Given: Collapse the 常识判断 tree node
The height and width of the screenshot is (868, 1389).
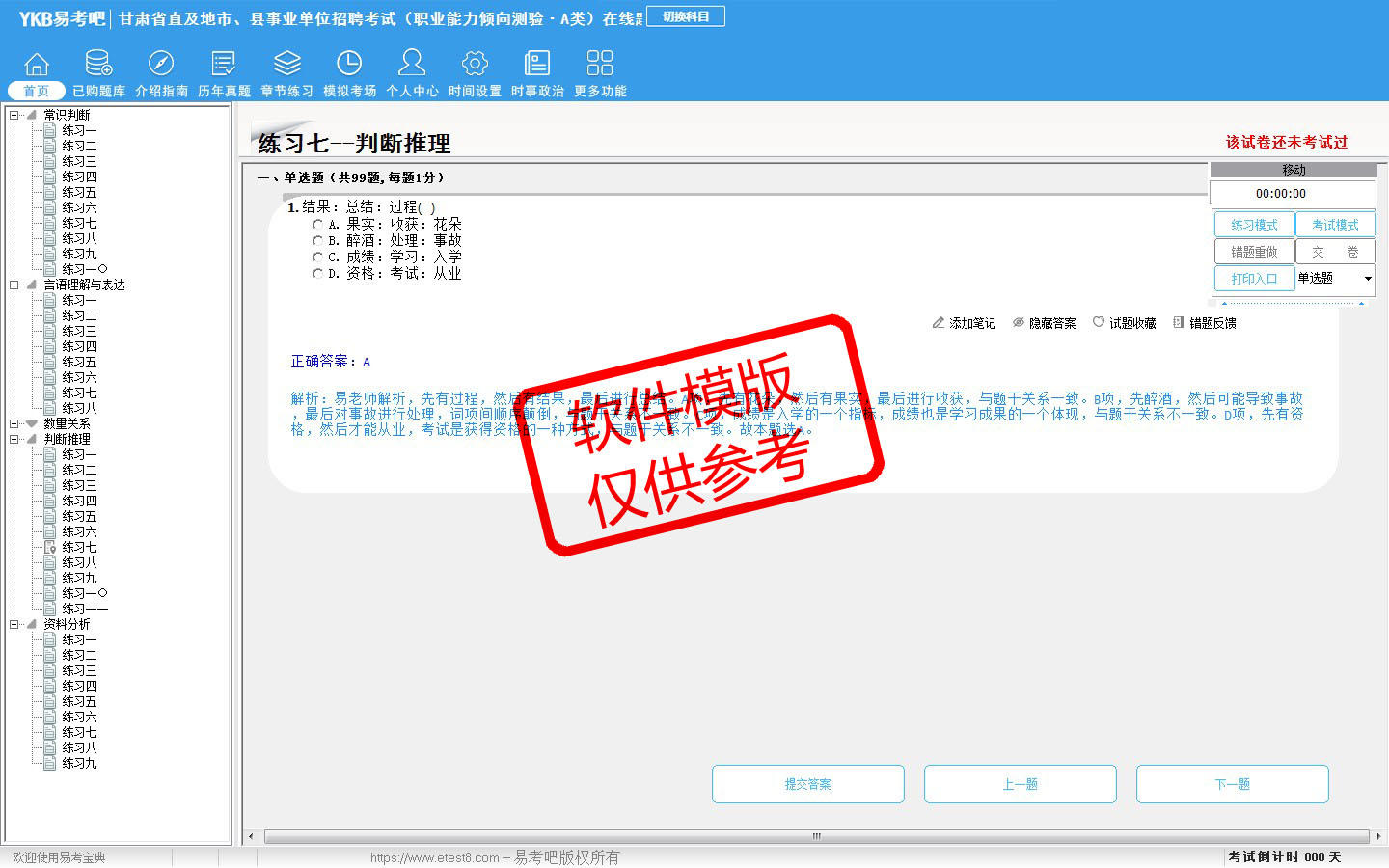Looking at the screenshot, I should [x=14, y=115].
